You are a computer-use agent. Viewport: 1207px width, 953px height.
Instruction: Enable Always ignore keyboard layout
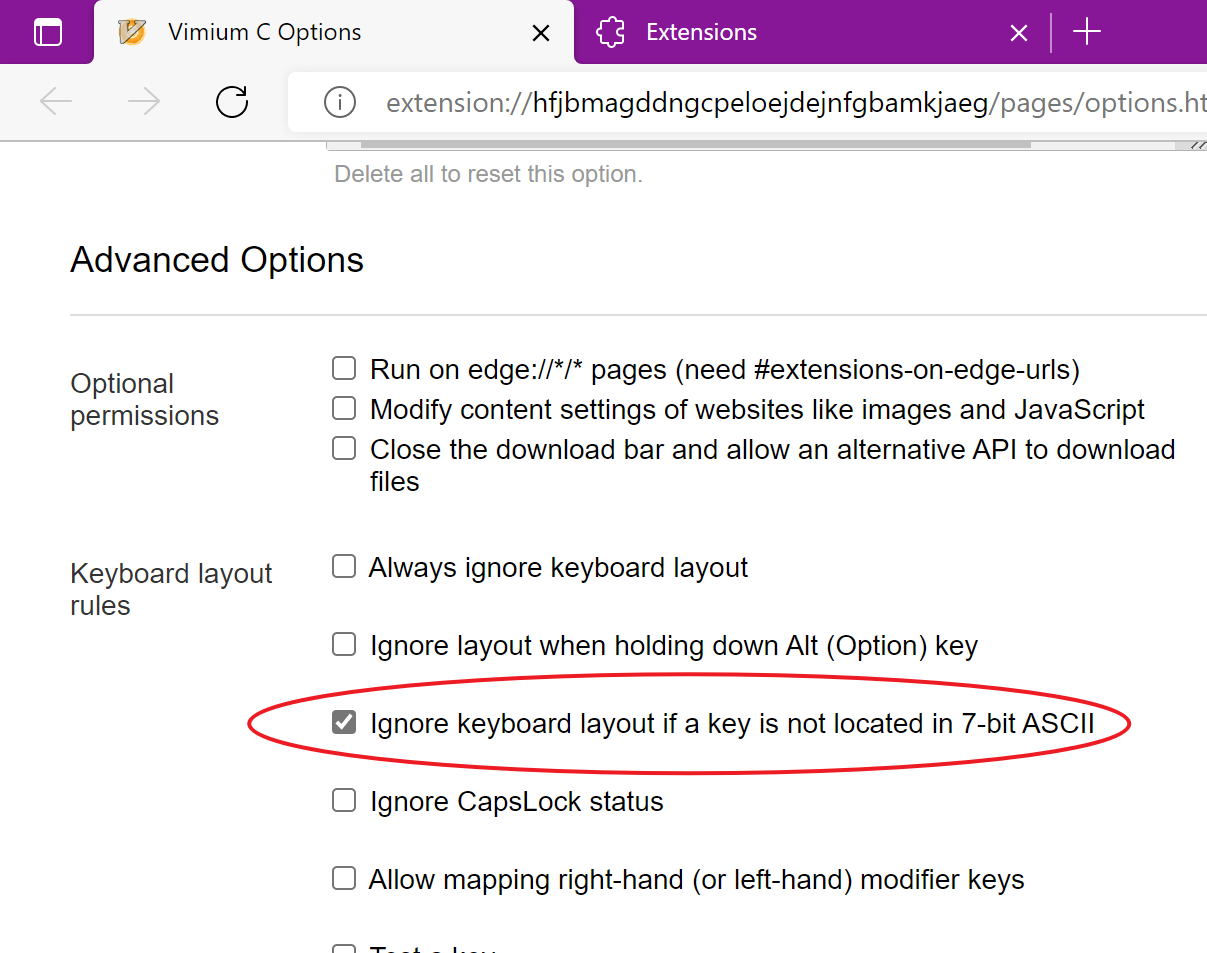[x=344, y=567]
